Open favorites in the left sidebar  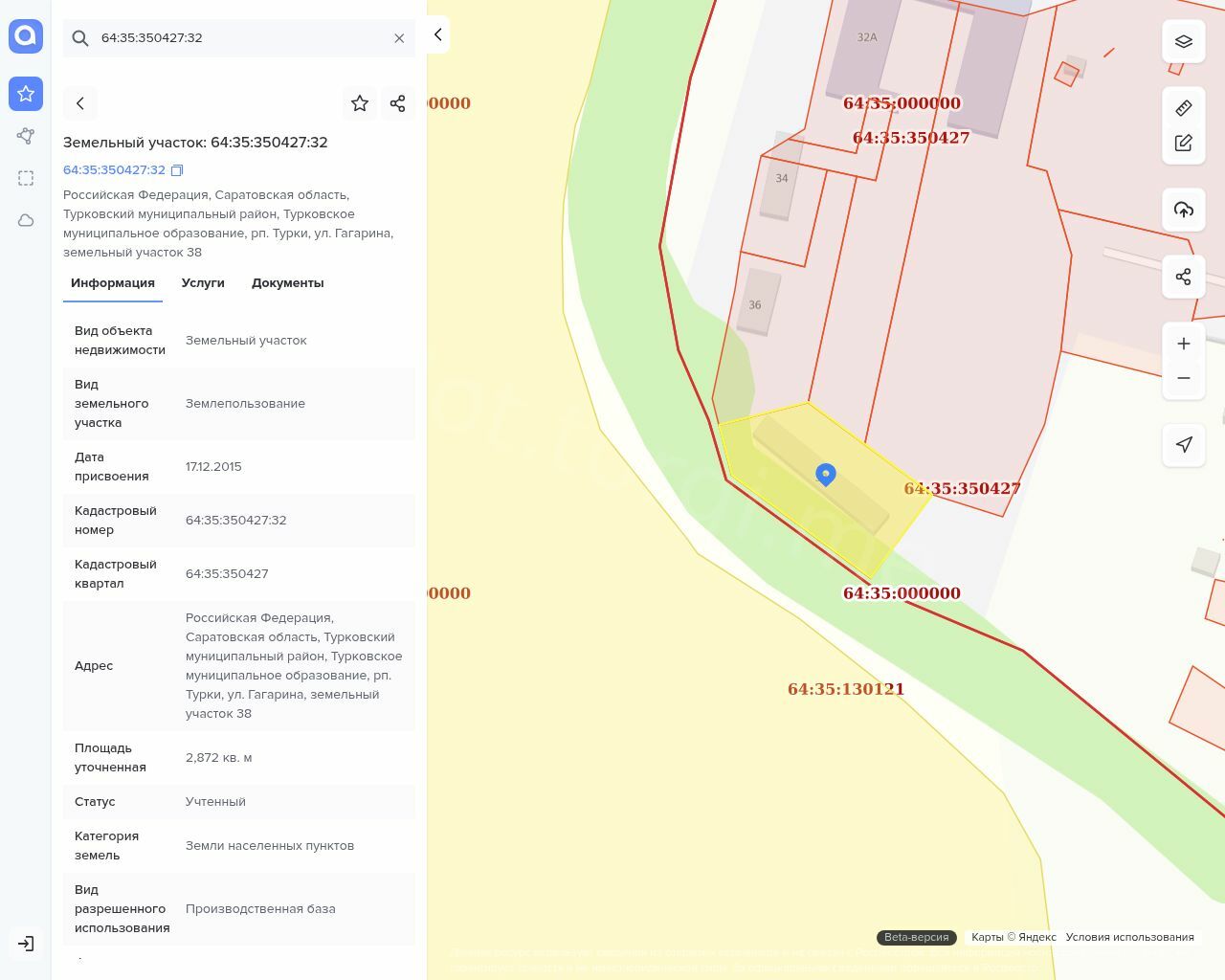click(x=26, y=94)
